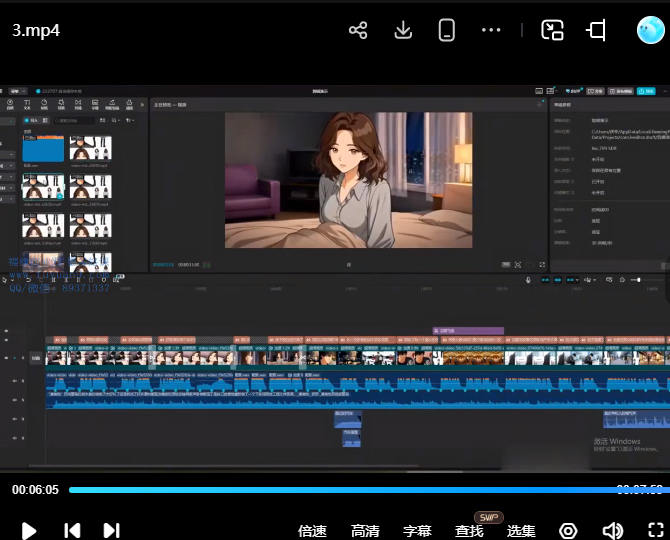Image resolution: width=670 pixels, height=540 pixels.
Task: Click the 3.mp4 video title
Action: coord(36,30)
